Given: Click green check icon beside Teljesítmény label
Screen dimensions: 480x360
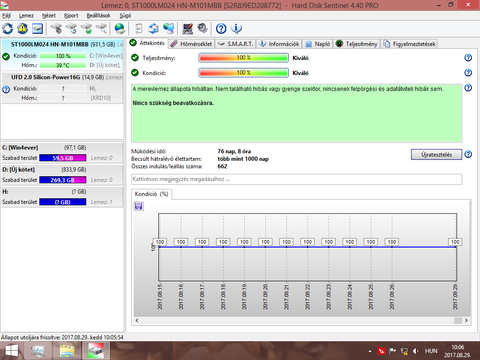Looking at the screenshot, I should coord(135,58).
